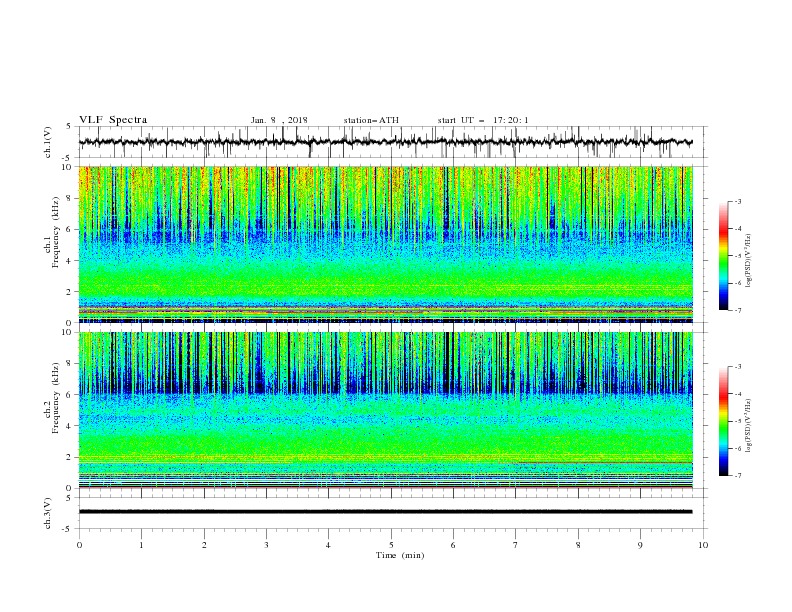Click the ch.2 spectrogram color scale bar
The width and height of the screenshot is (792, 612).
[x=723, y=421]
